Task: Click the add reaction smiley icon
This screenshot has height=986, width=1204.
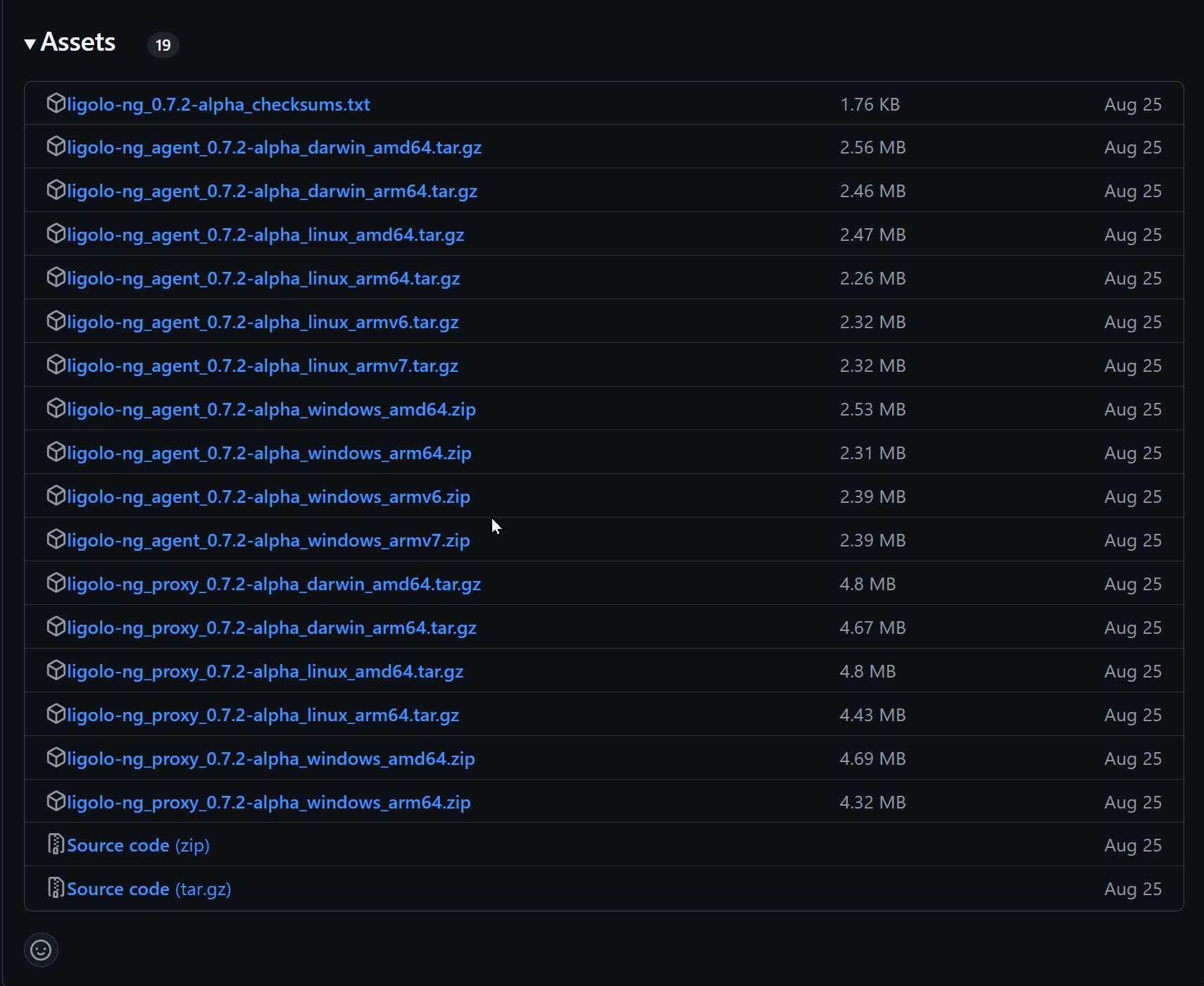Action: pyautogui.click(x=41, y=950)
